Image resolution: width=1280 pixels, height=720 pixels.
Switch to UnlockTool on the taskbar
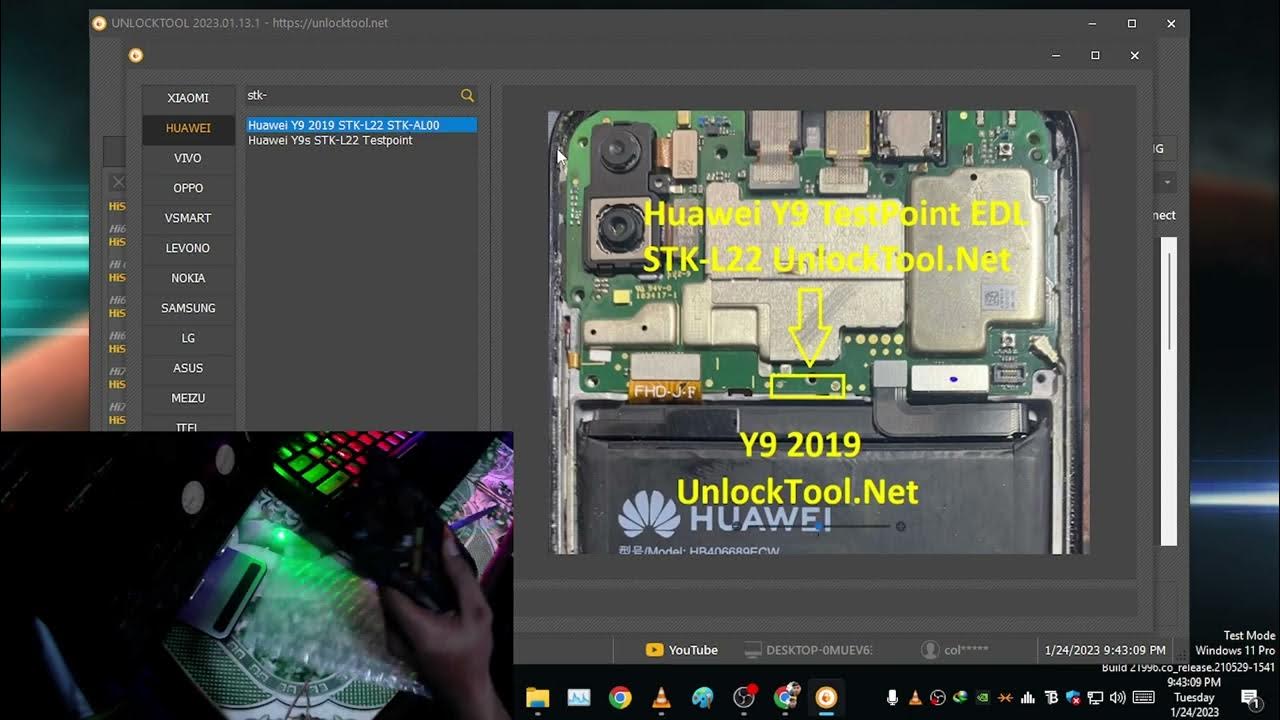pos(826,697)
